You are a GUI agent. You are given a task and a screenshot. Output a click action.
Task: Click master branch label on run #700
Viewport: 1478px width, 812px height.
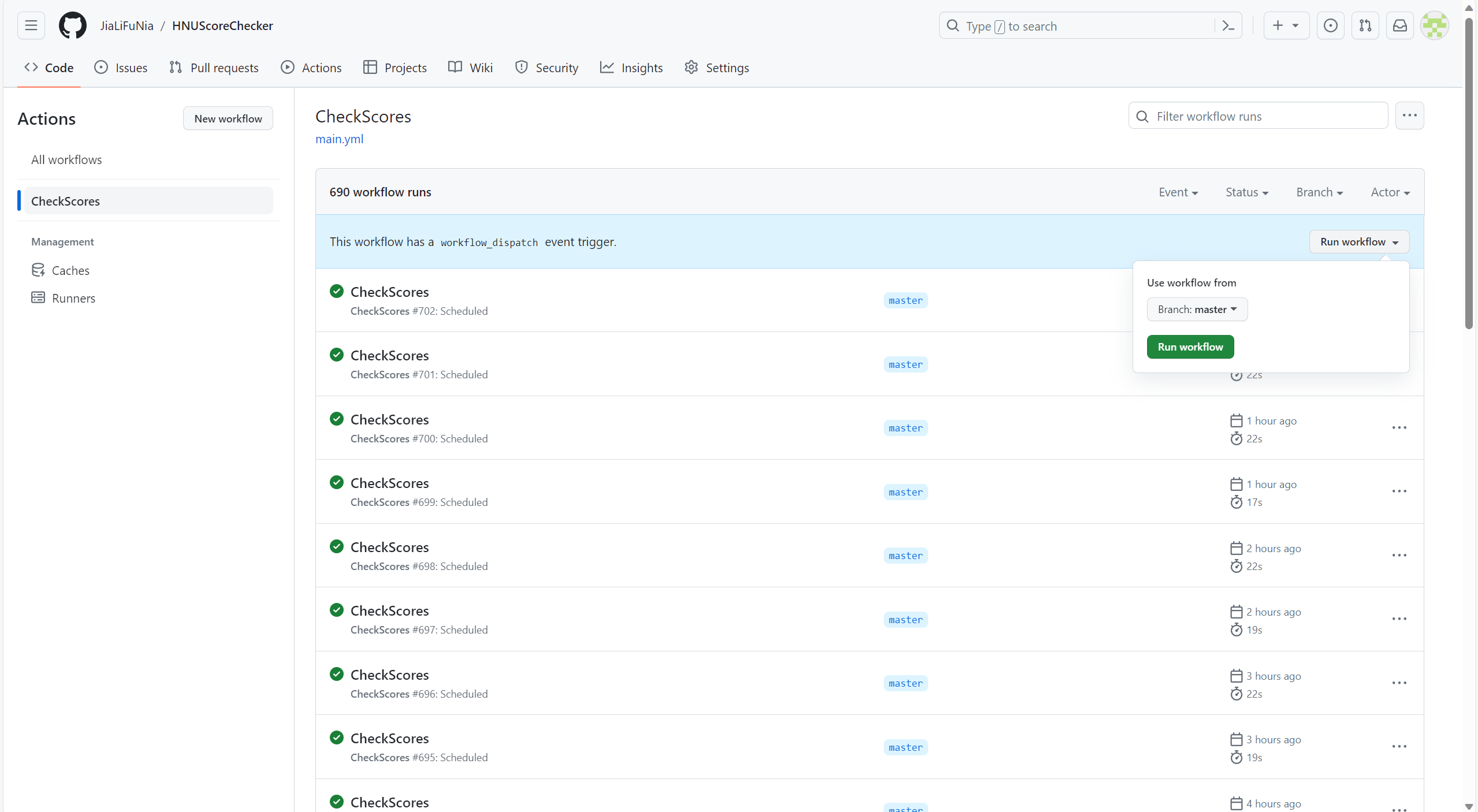pyautogui.click(x=905, y=428)
